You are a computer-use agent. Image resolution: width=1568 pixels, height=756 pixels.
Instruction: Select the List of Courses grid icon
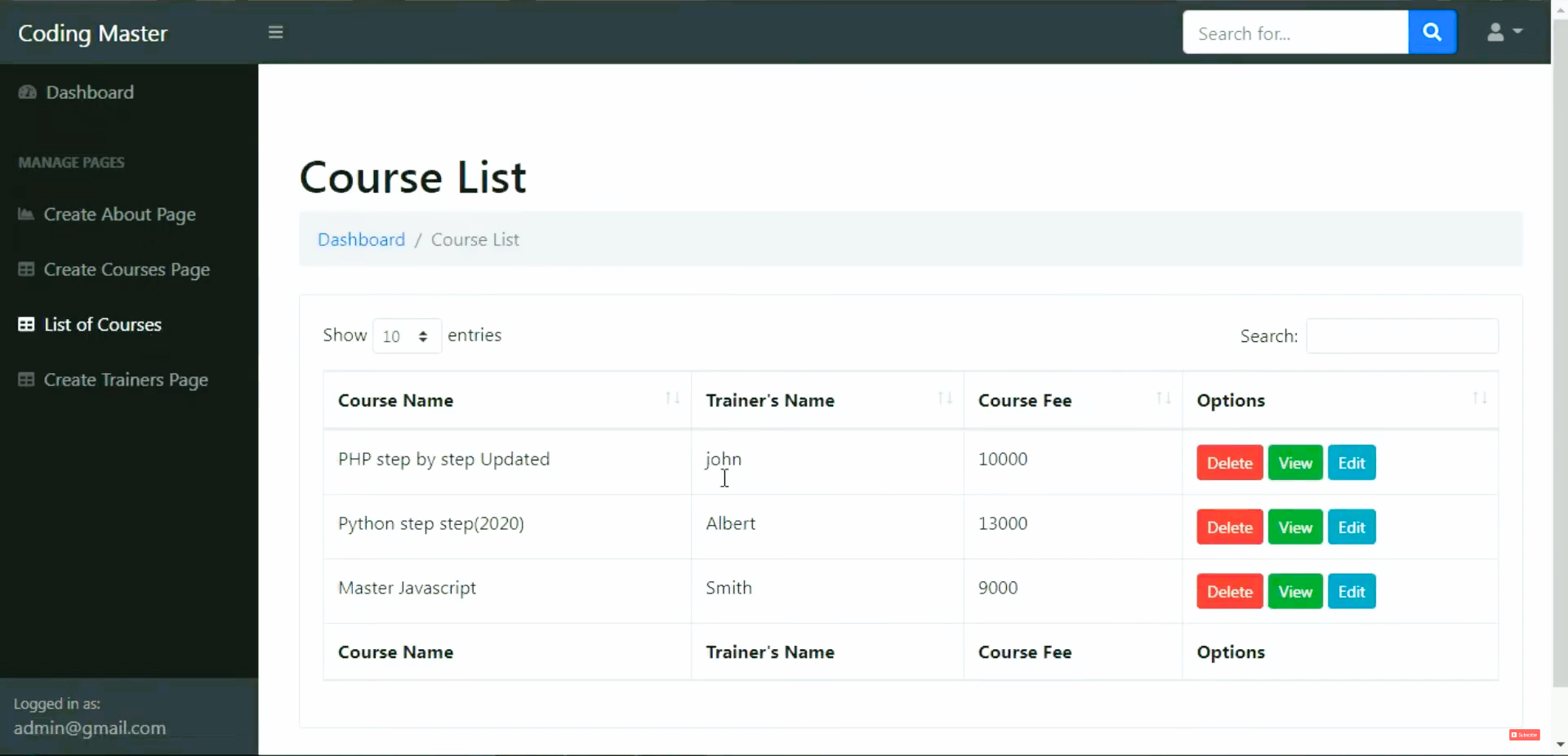coord(26,324)
